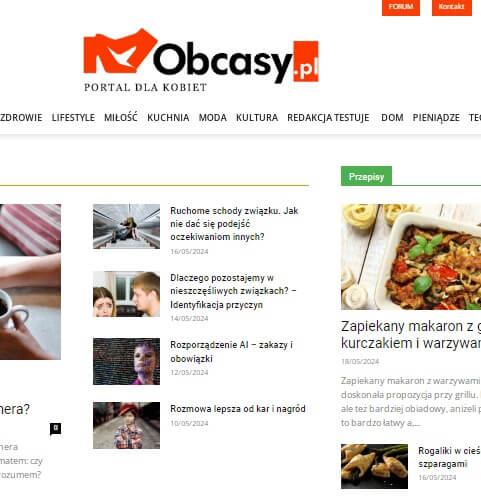
Task: Go to the MIŁOŚĆ category
Action: tap(121, 117)
